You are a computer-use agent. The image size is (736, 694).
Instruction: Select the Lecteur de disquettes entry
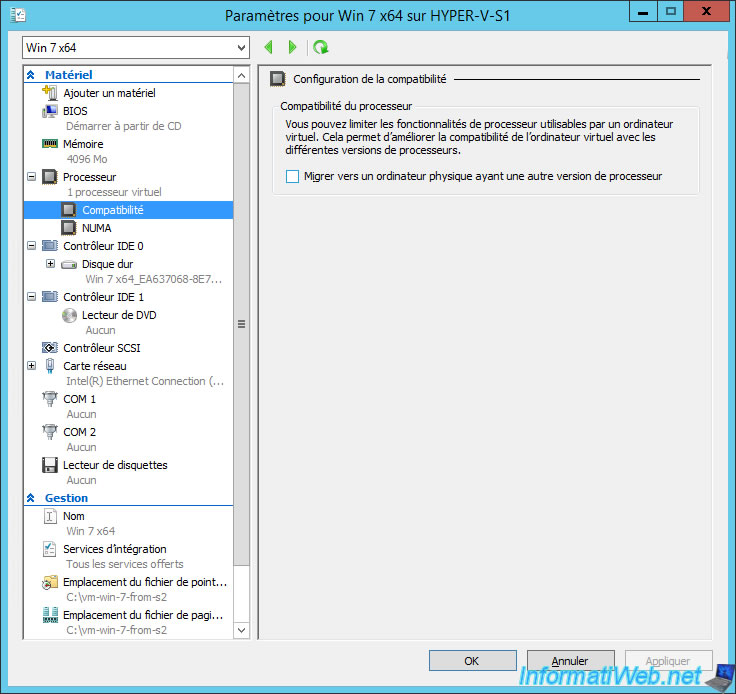pos(115,465)
